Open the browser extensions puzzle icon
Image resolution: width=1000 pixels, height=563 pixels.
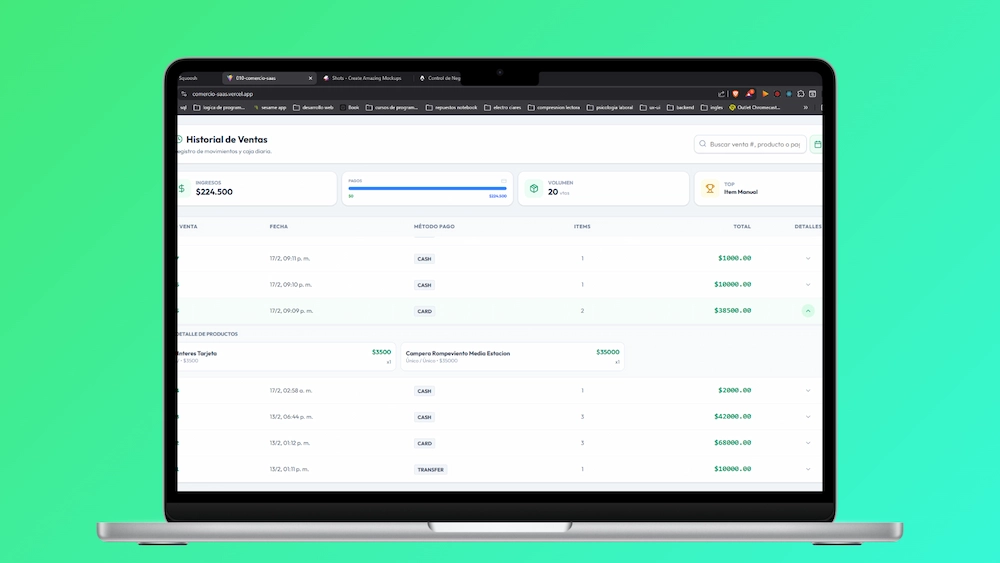pos(800,94)
